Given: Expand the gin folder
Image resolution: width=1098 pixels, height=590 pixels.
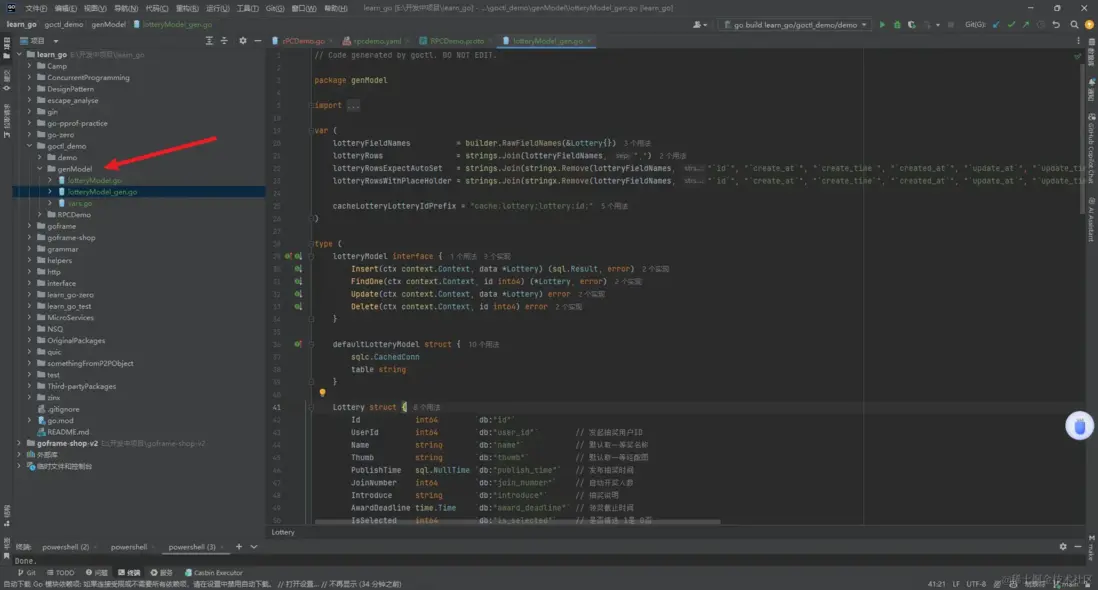Looking at the screenshot, I should click(x=29, y=112).
